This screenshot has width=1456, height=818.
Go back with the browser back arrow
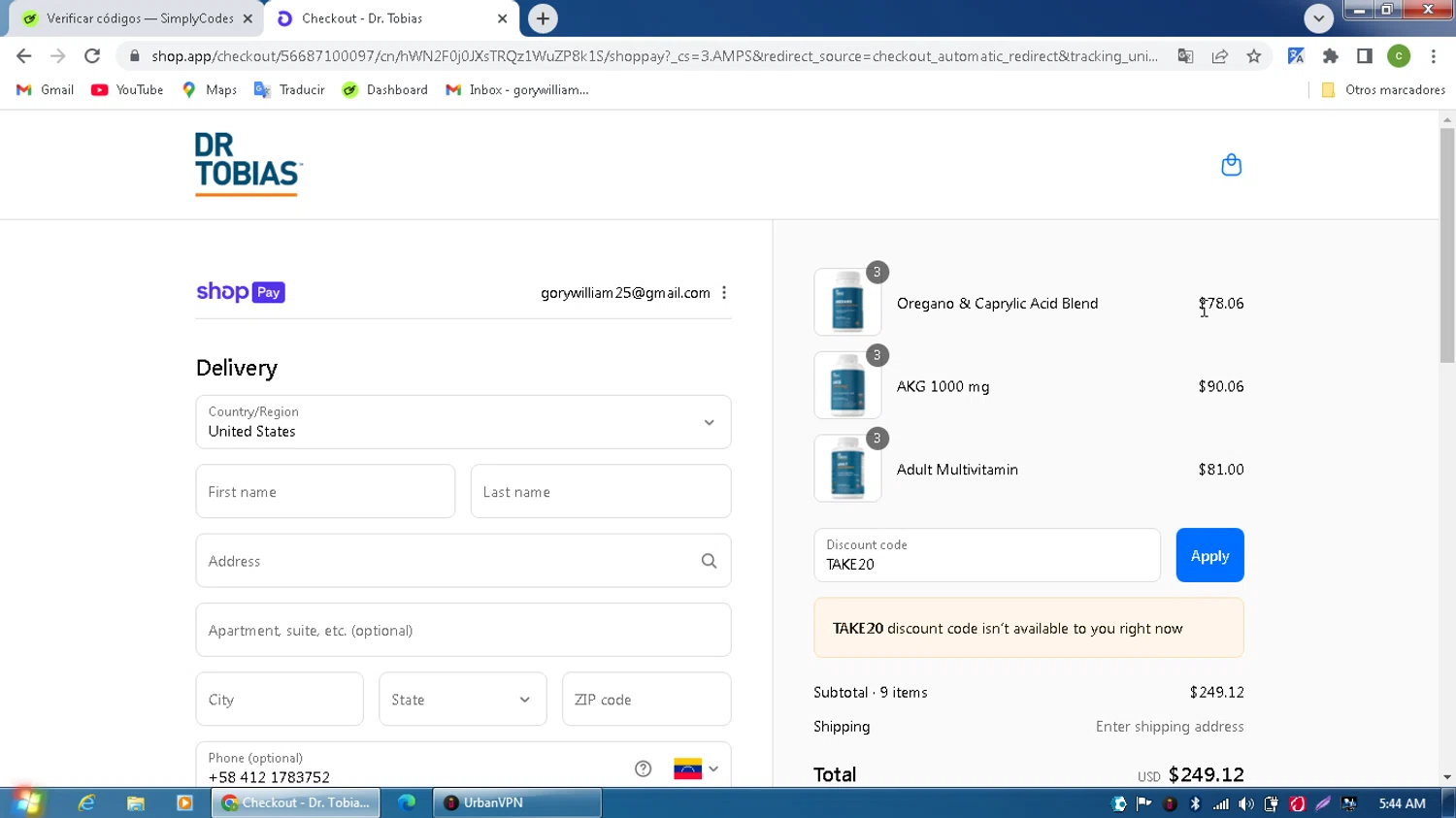[24, 56]
